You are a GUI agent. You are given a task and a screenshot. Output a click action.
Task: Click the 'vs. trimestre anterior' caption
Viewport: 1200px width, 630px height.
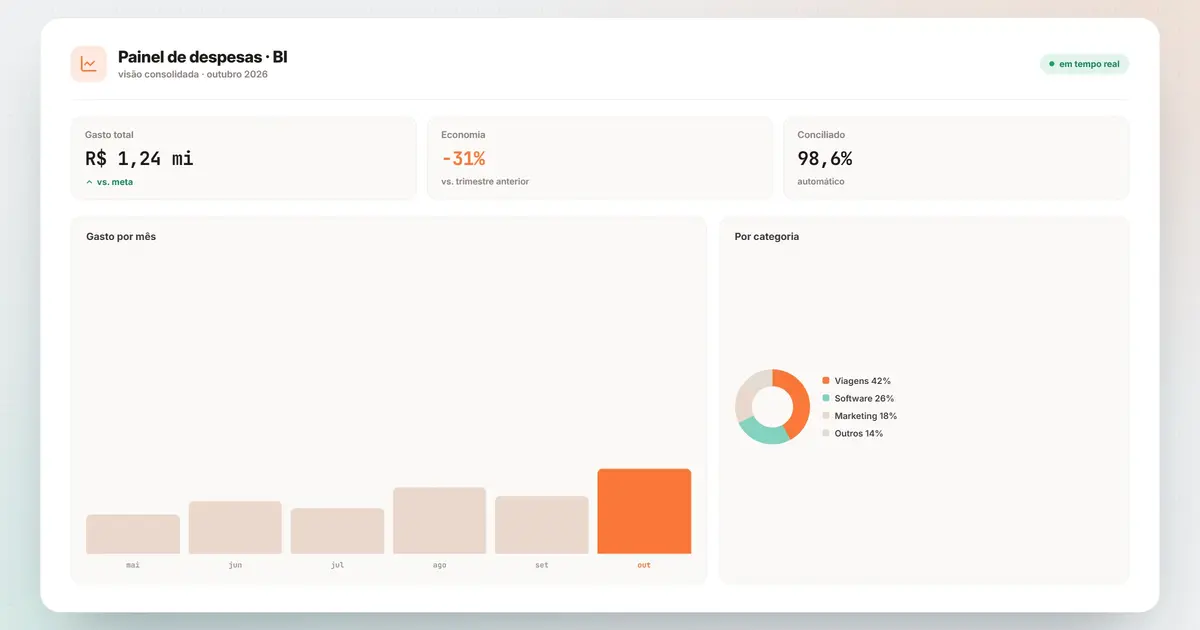pyautogui.click(x=485, y=182)
